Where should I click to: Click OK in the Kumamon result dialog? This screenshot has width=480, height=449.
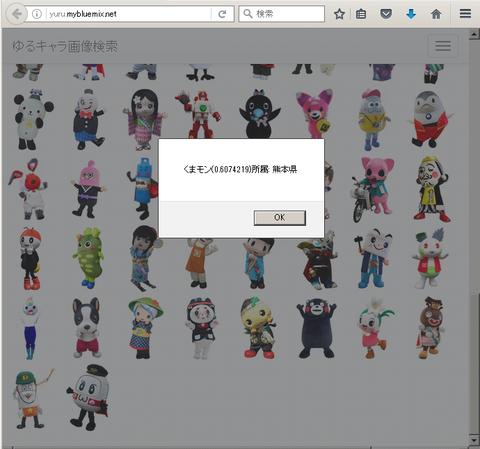[280, 218]
